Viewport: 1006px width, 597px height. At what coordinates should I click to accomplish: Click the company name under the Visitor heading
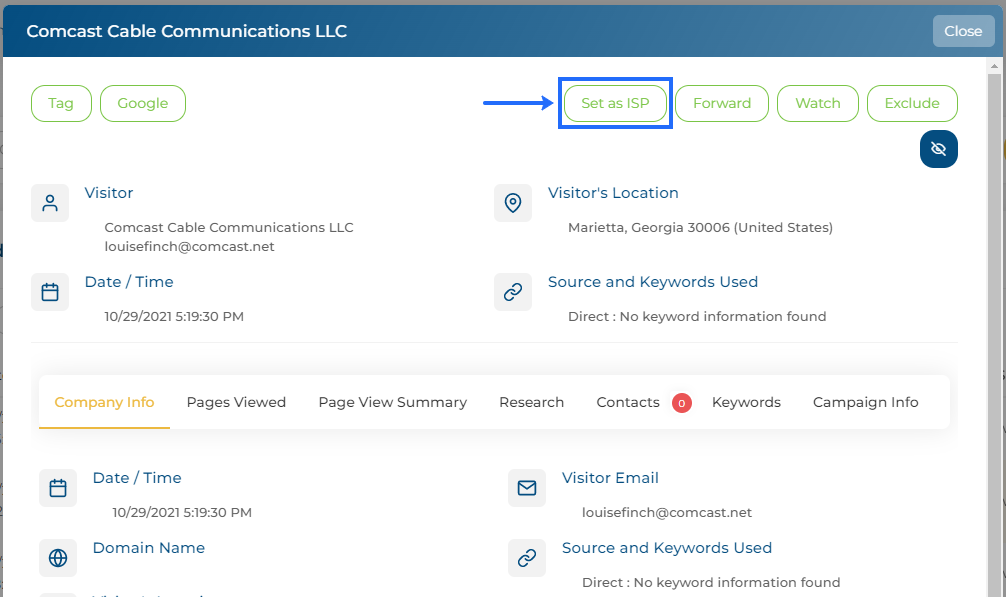click(229, 228)
